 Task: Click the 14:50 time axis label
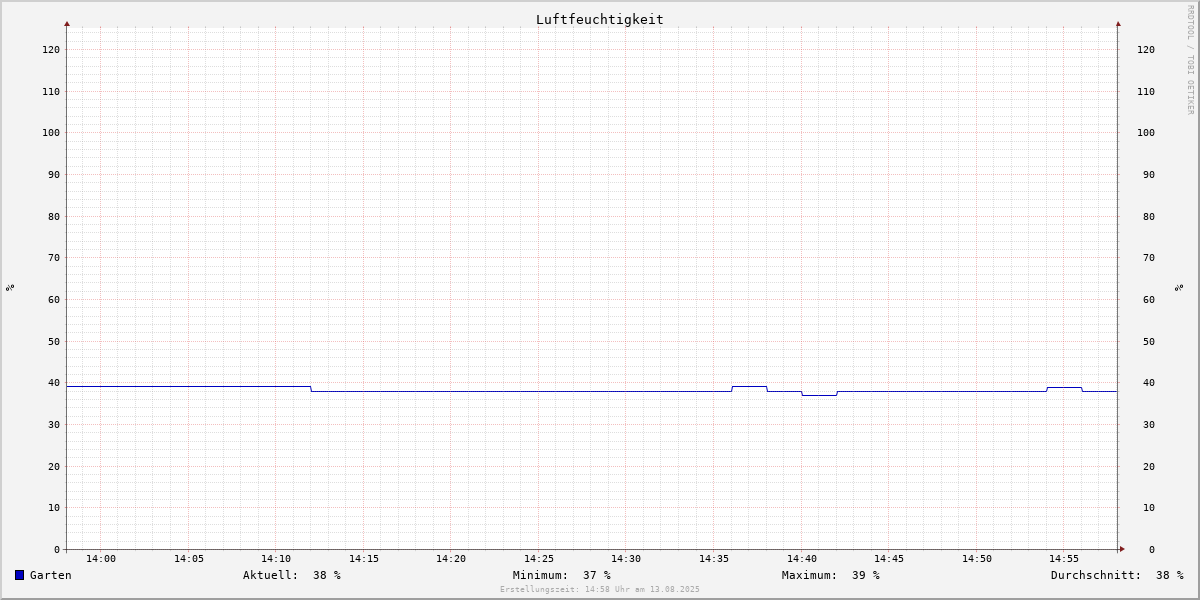click(x=977, y=559)
